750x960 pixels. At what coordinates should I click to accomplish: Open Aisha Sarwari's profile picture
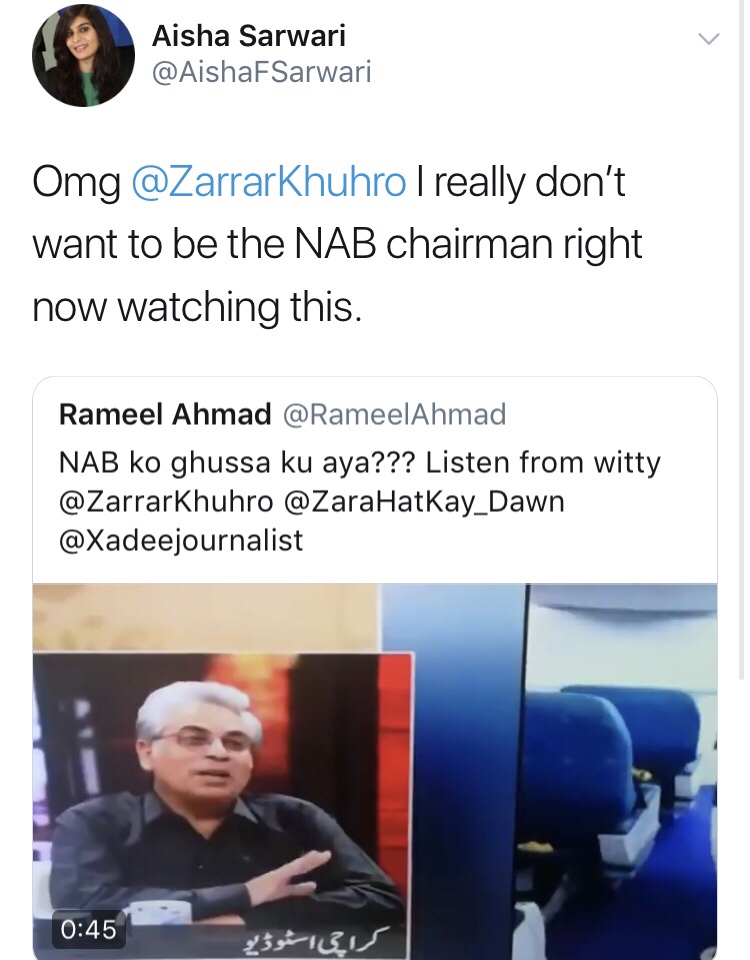[83, 55]
